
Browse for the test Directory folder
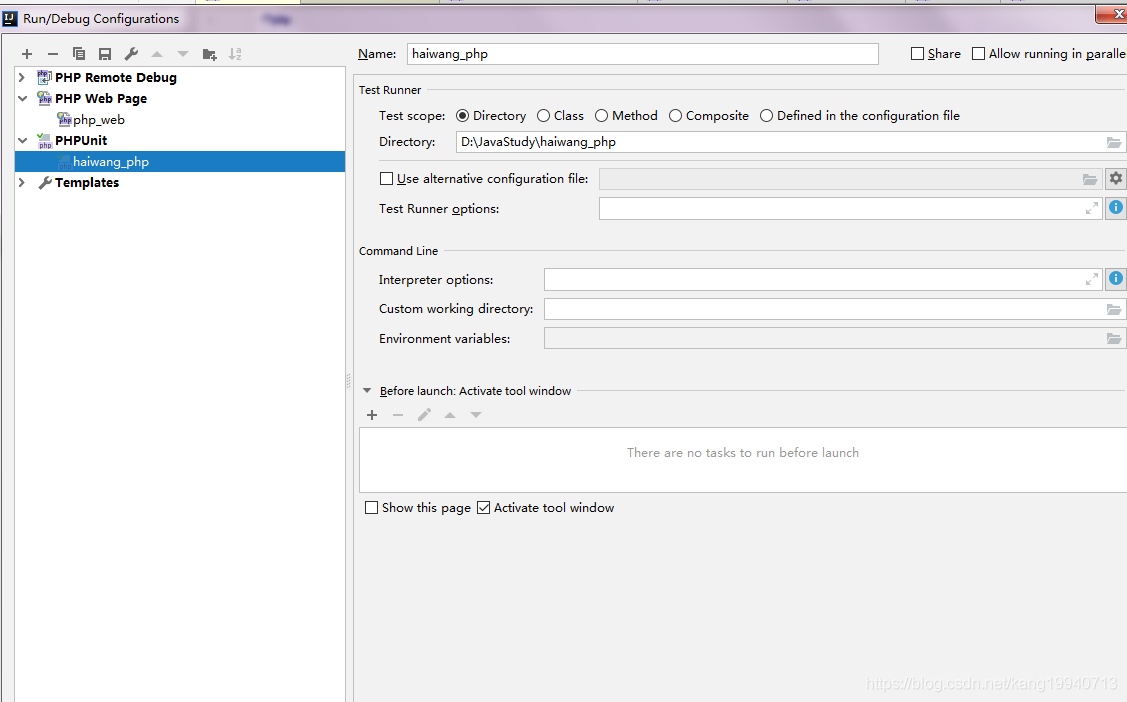point(1113,142)
